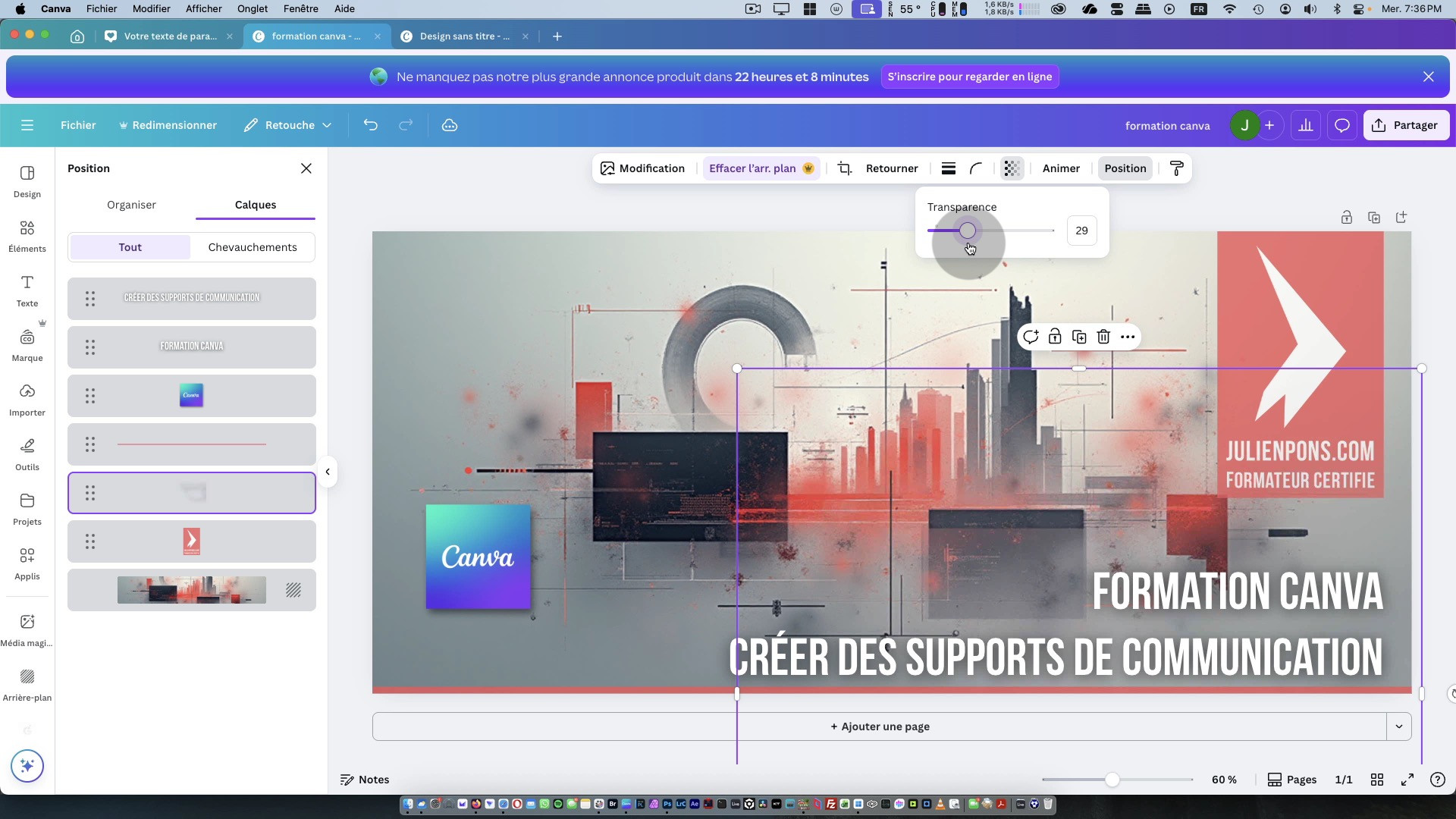Toggle the grid view thumbnails button
This screenshot has width=1456, height=819.
point(1377,780)
